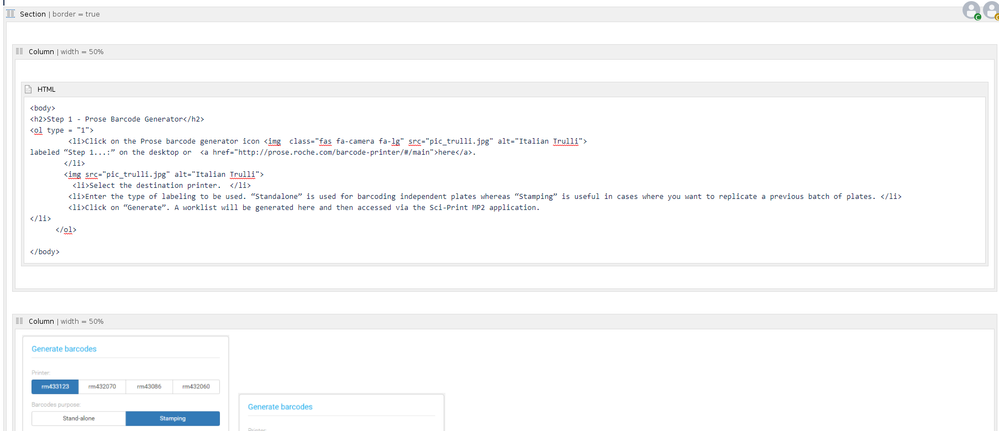Select printer rm432070 in the barcode image
999x431 pixels.
pyautogui.click(x=102, y=386)
